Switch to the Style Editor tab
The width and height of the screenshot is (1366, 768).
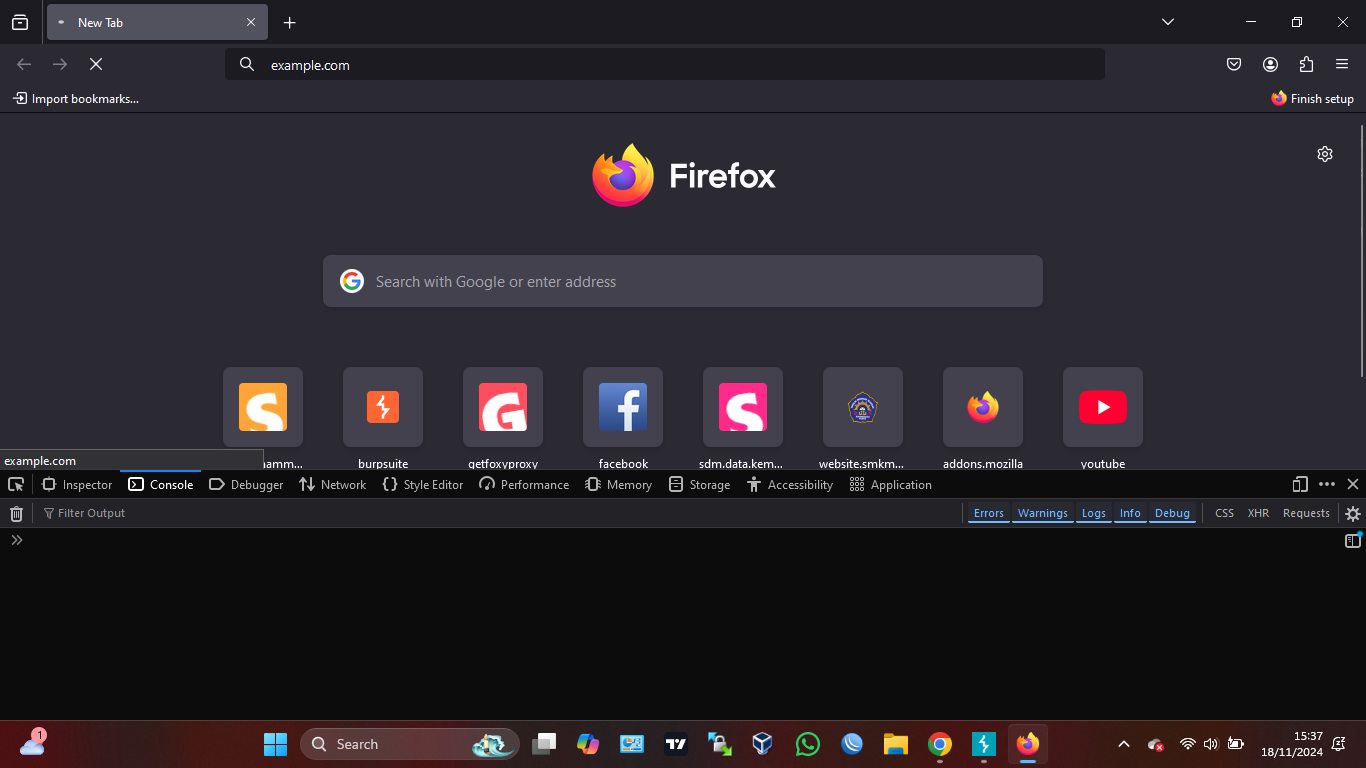click(x=423, y=484)
